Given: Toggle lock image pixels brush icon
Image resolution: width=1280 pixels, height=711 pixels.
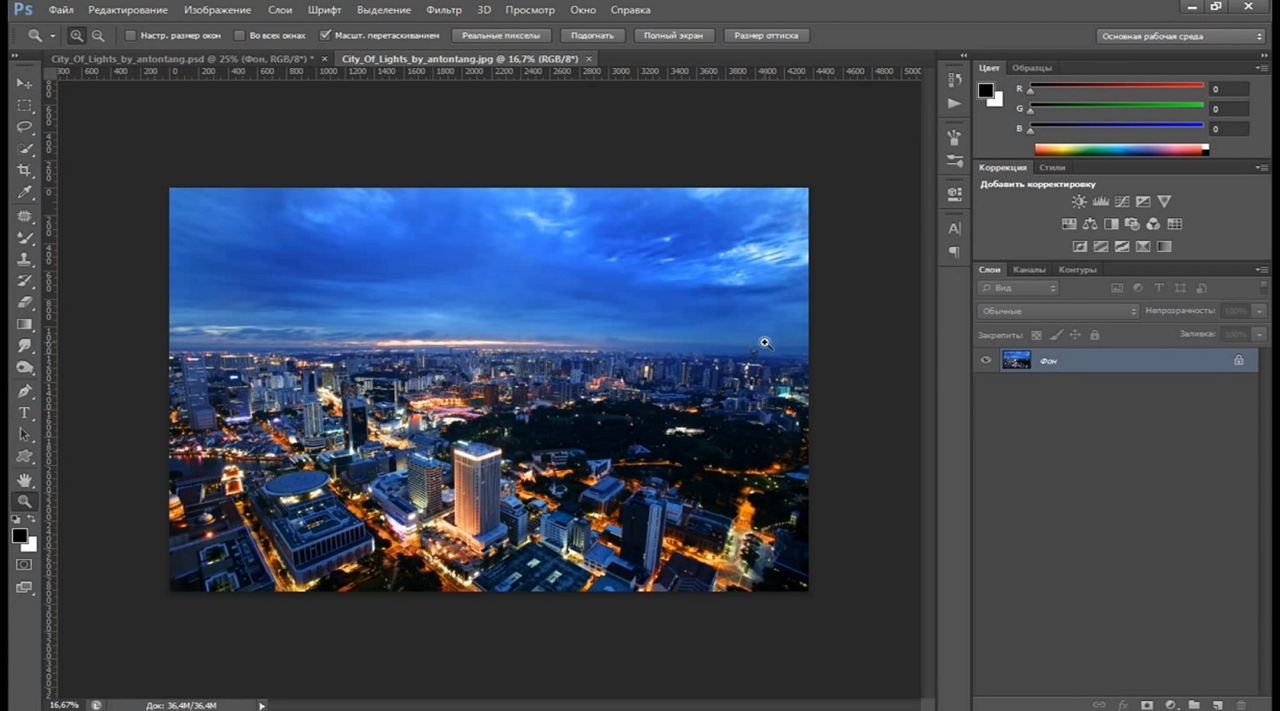Looking at the screenshot, I should [1056, 335].
